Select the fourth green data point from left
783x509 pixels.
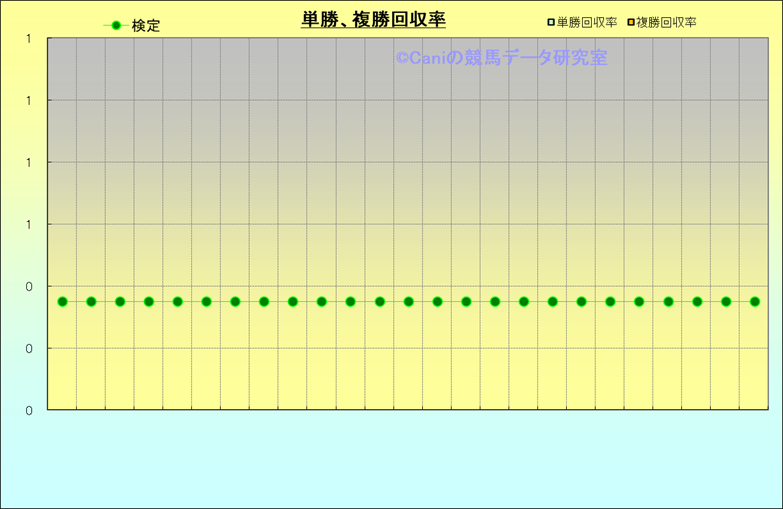(149, 301)
